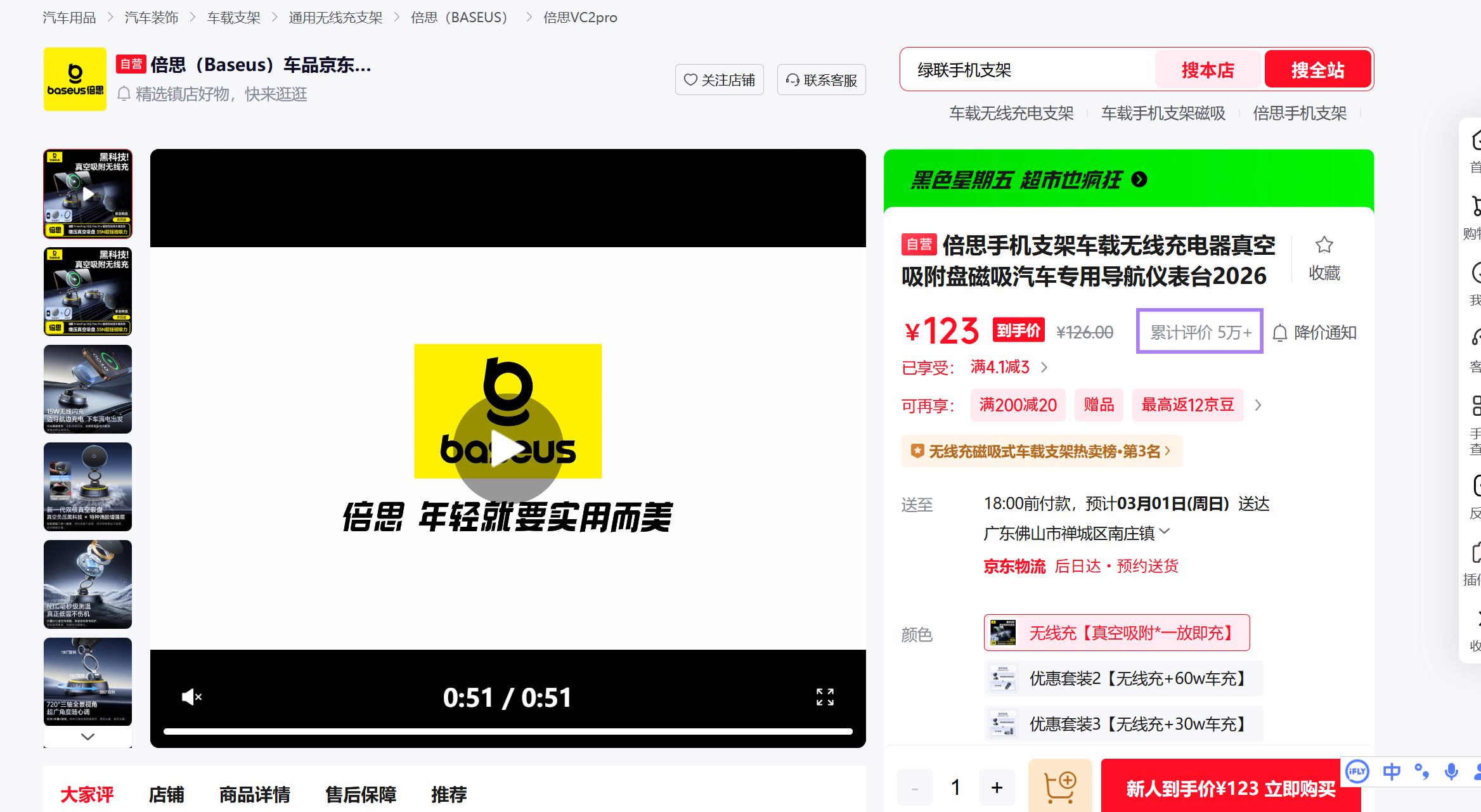
Task: Click the Baseus store logo
Action: tap(75, 80)
